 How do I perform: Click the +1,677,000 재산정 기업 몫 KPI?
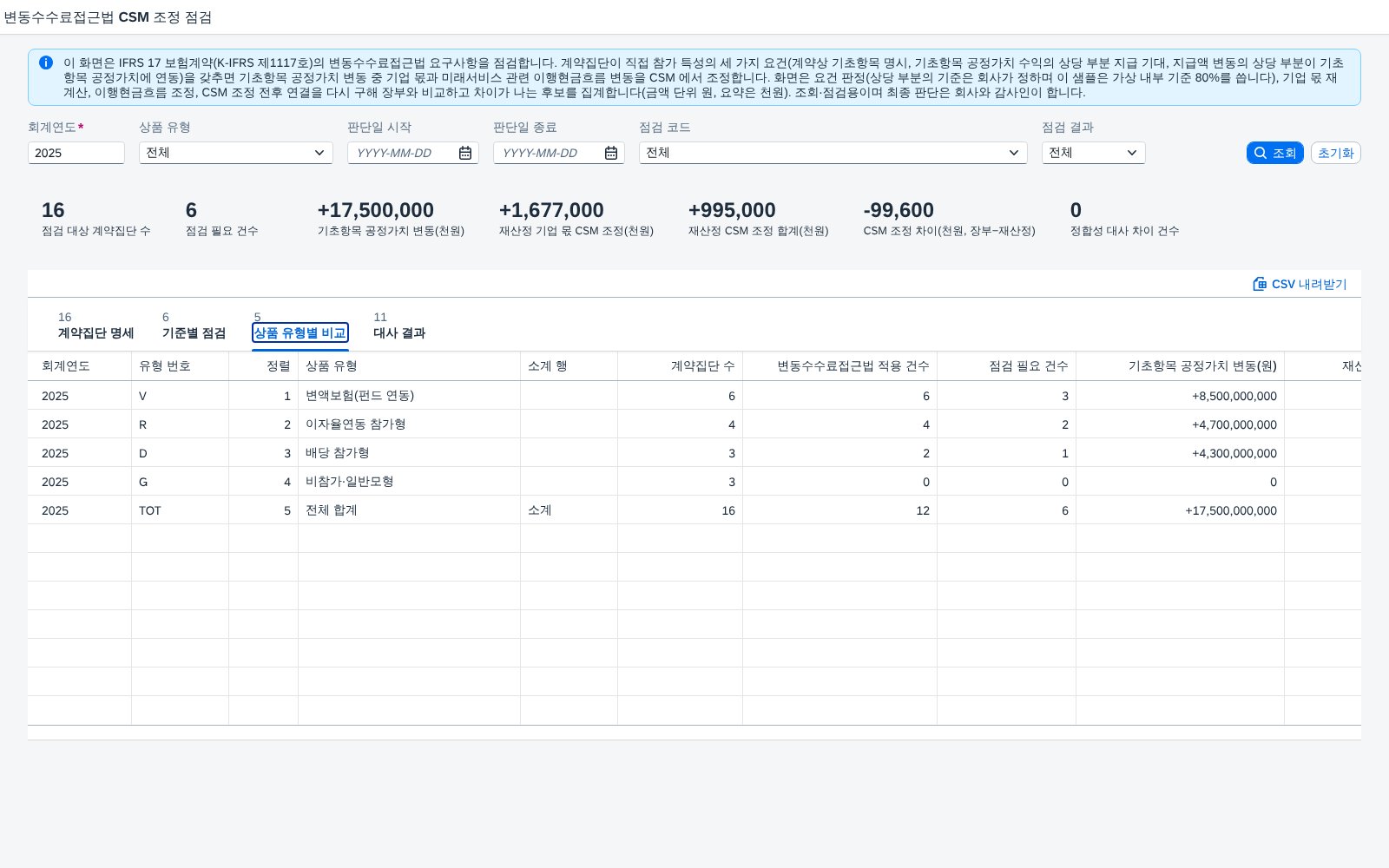tap(576, 218)
